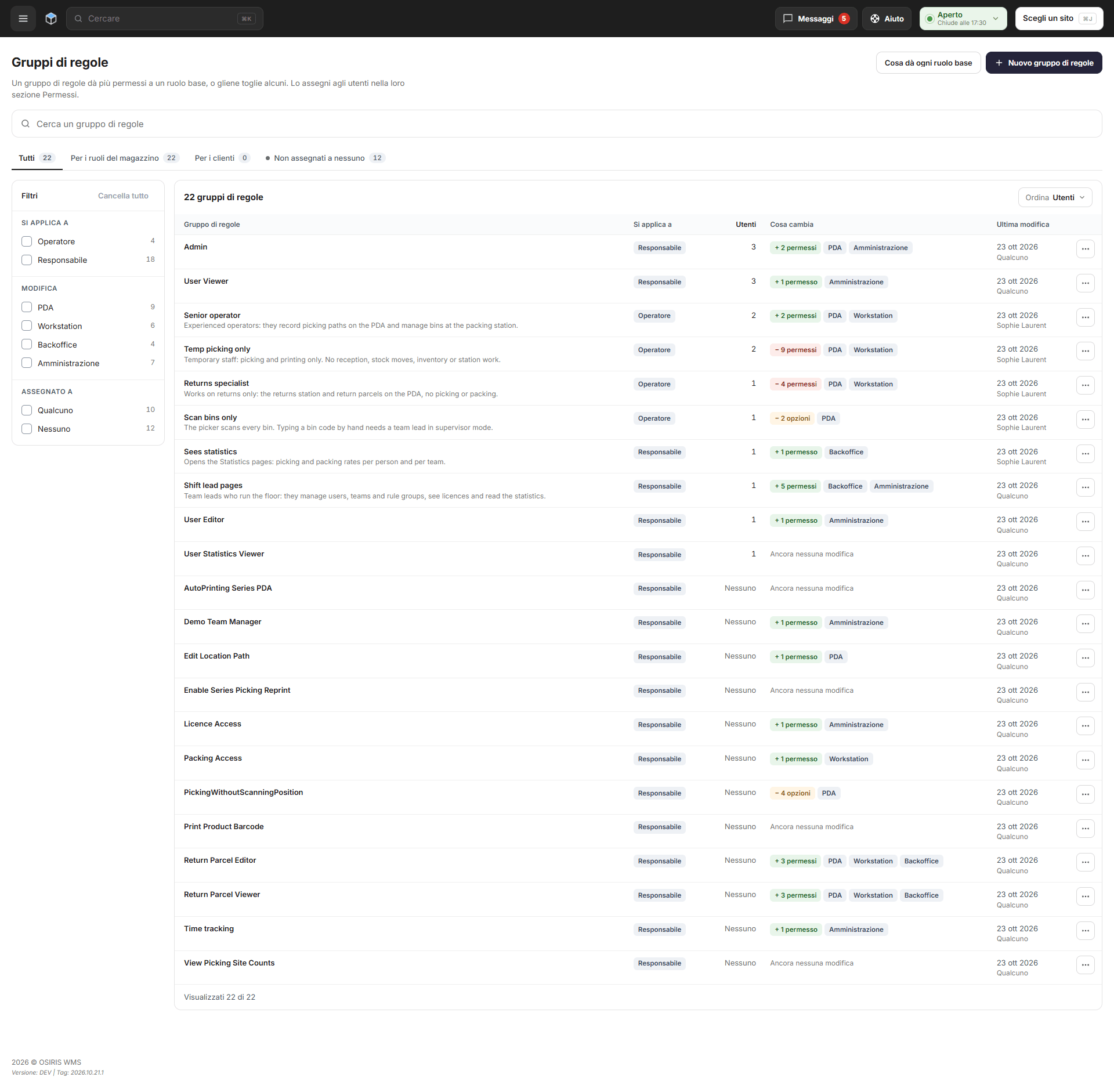The height and width of the screenshot is (1092, 1114).
Task: Open the three-dot menu for Temp picking only
Action: click(1085, 351)
